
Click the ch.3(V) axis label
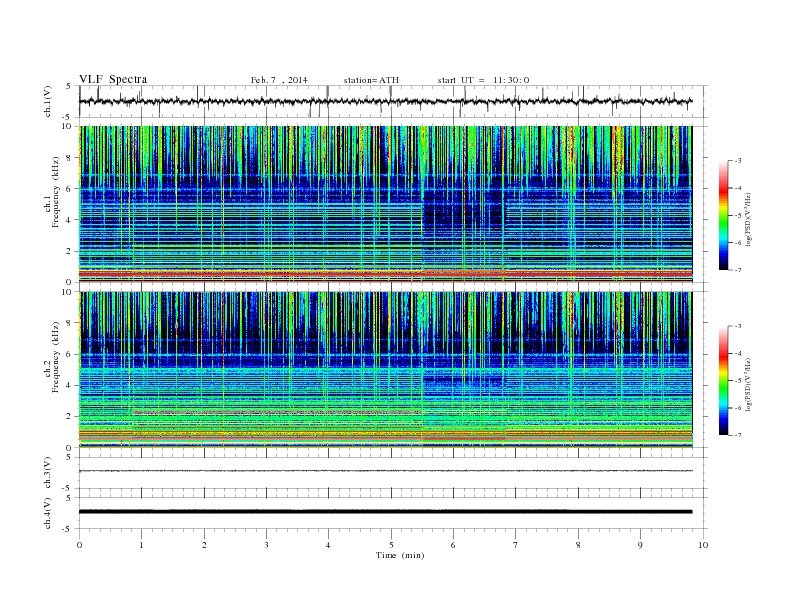[48, 473]
